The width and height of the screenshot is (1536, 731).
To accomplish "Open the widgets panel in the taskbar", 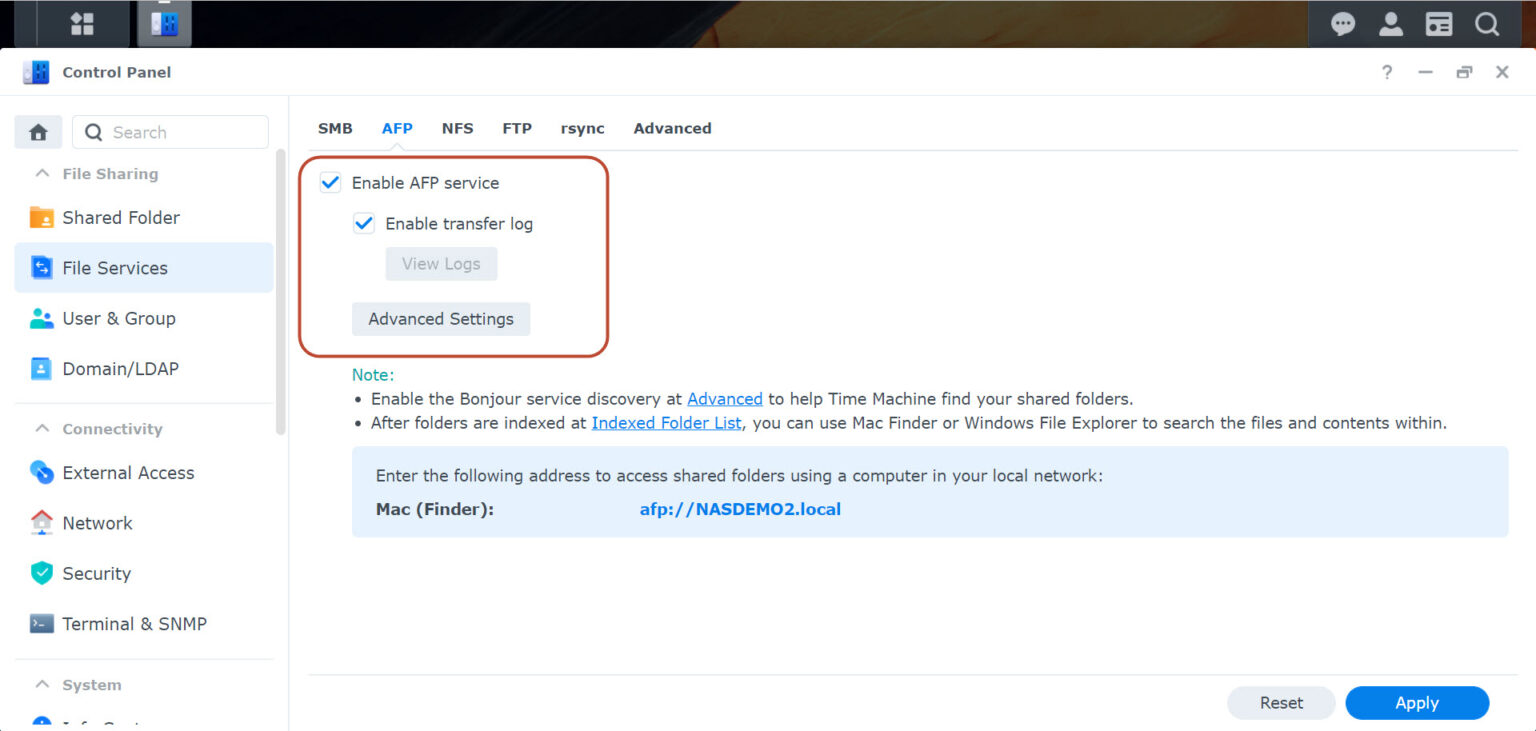I will [80, 23].
